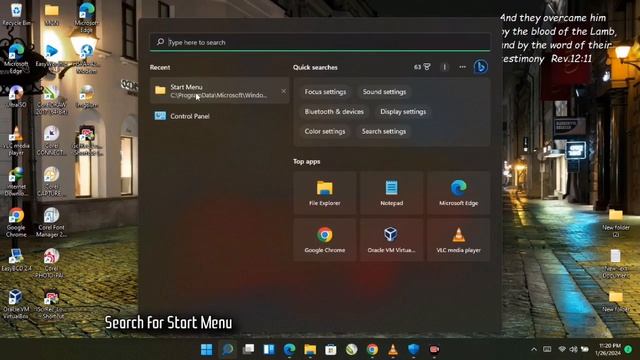Remove Start Menu from recent list
The width and height of the screenshot is (640, 360).
(284, 91)
